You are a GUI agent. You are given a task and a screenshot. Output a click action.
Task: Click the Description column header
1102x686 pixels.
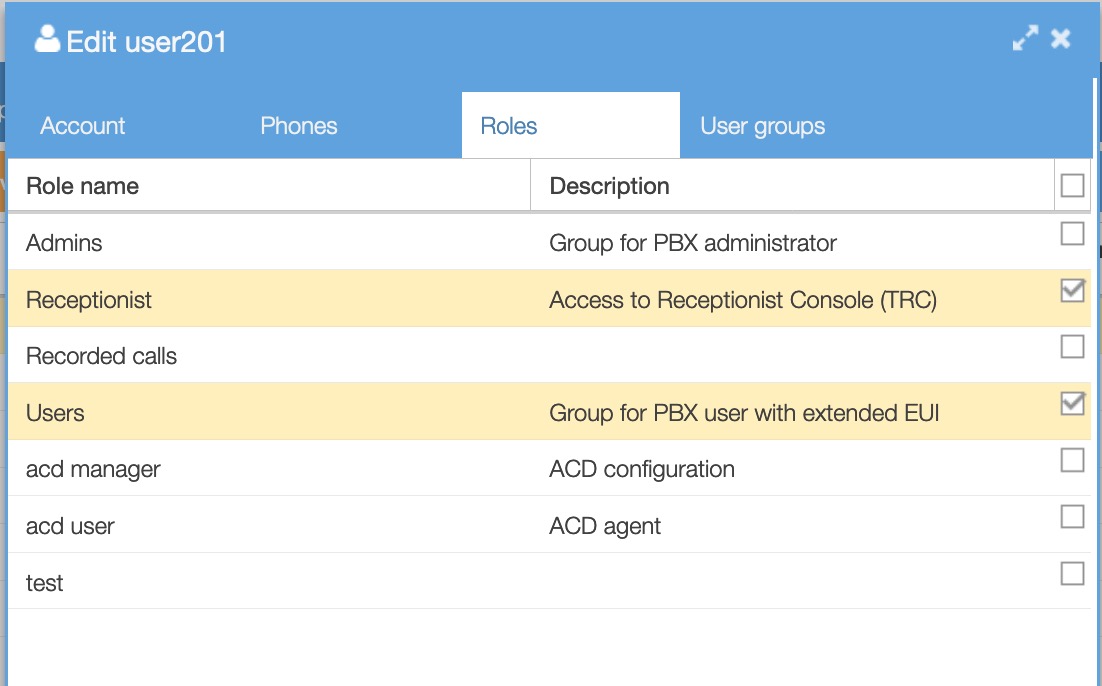coord(609,186)
